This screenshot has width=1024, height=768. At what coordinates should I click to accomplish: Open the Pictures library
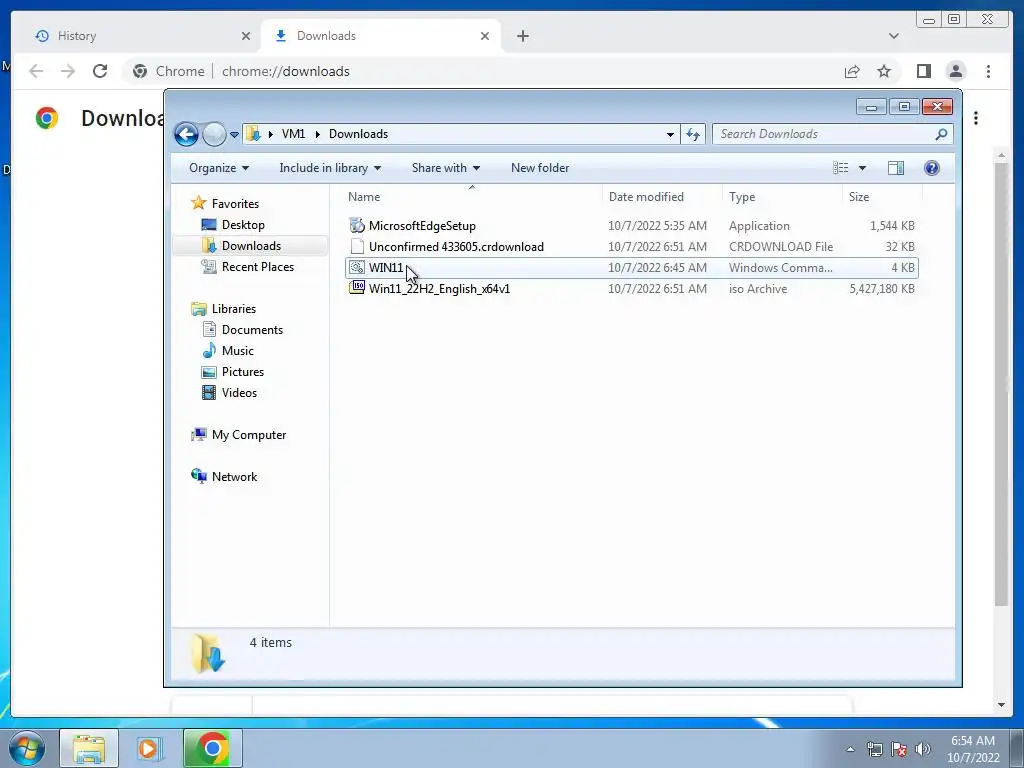click(x=242, y=372)
